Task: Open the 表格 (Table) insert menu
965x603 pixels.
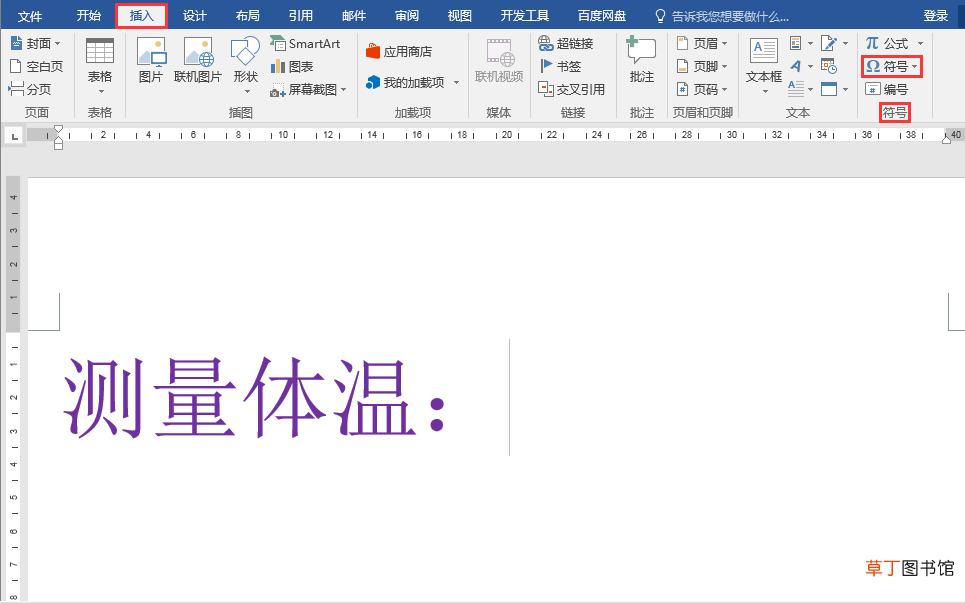Action: 100,66
